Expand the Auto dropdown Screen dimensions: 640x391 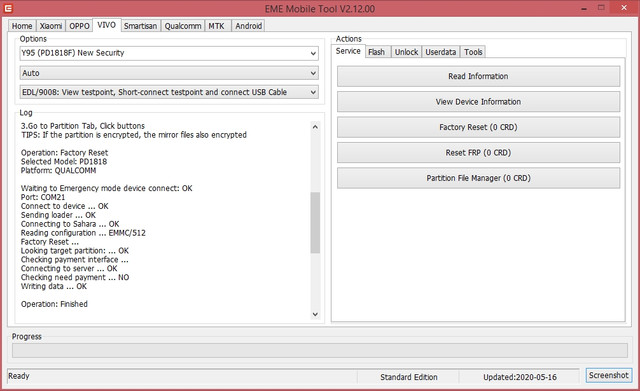[169, 73]
